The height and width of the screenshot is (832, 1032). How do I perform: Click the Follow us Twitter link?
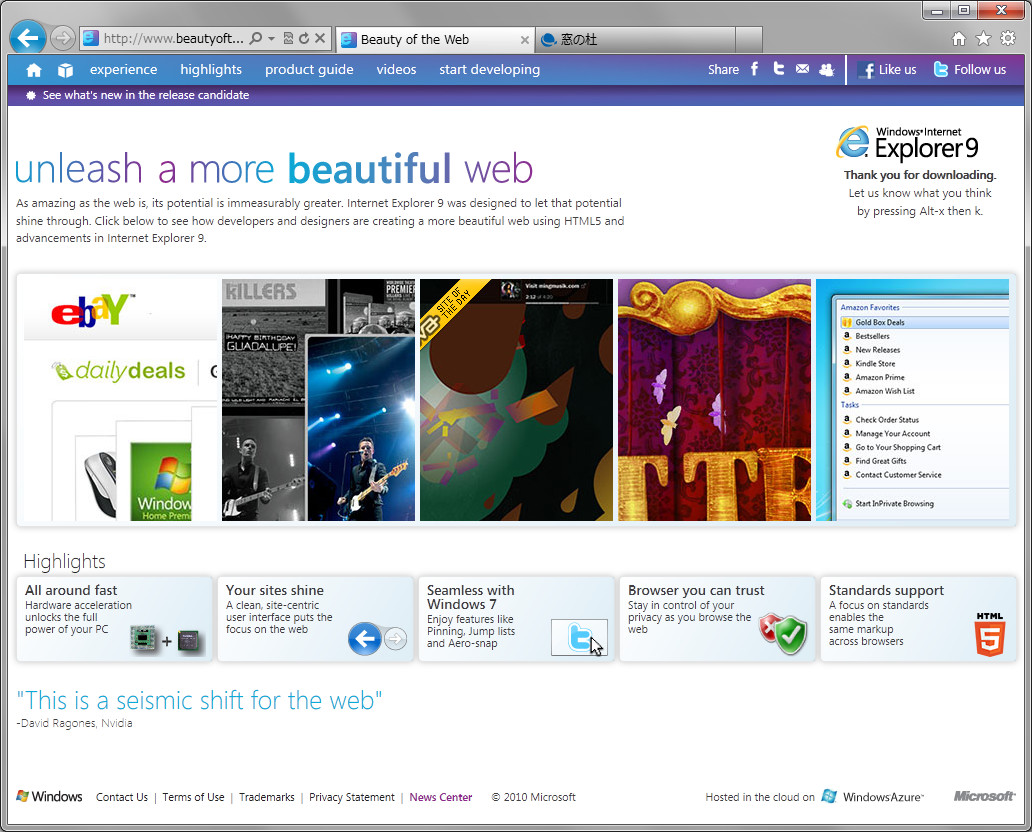coord(969,70)
